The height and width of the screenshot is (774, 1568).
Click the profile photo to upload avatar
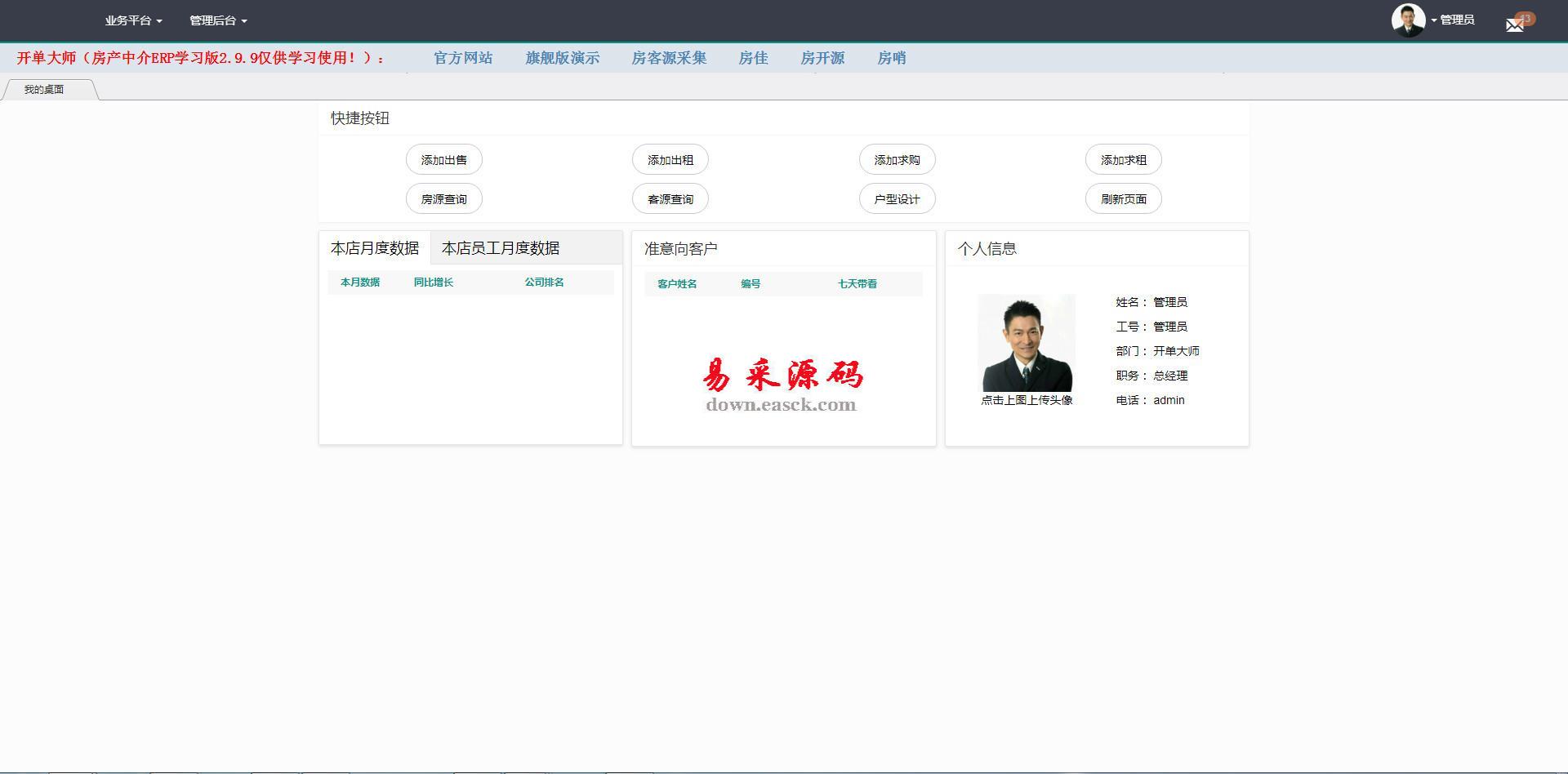click(x=1027, y=343)
